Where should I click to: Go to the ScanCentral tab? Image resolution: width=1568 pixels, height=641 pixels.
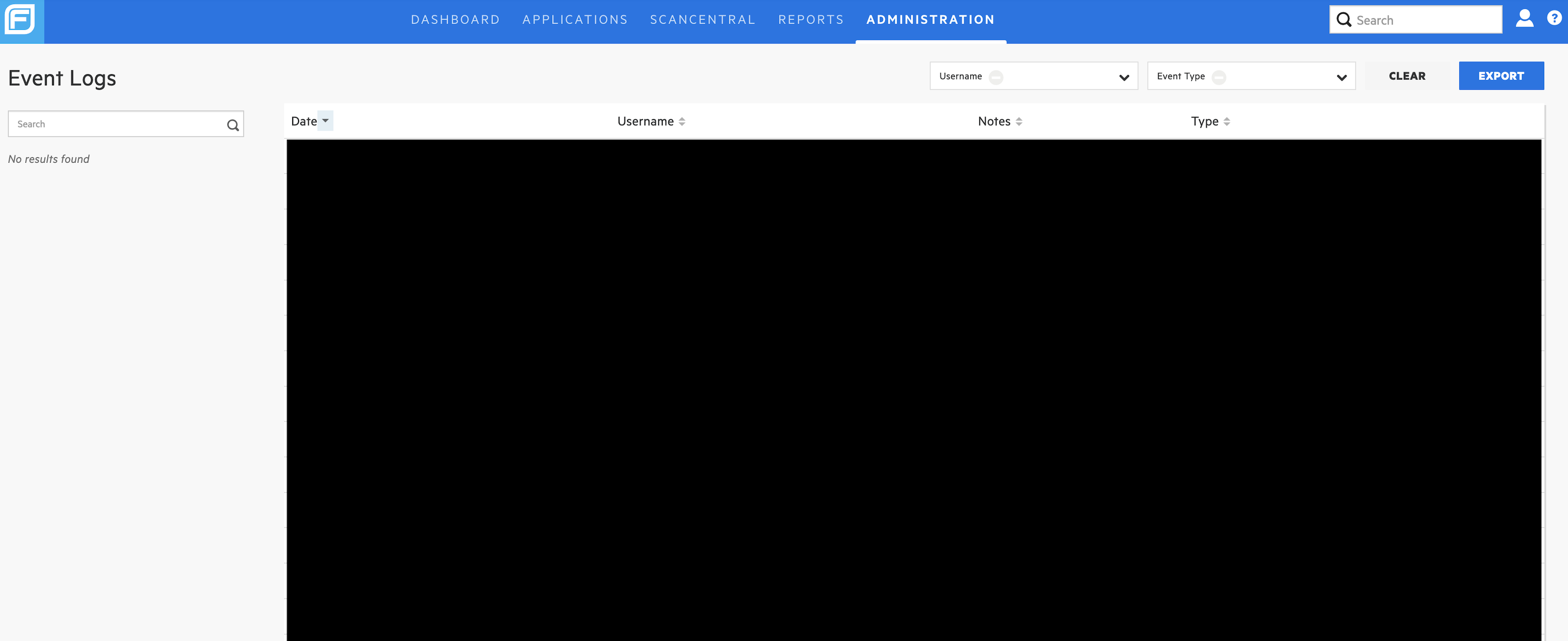702,20
